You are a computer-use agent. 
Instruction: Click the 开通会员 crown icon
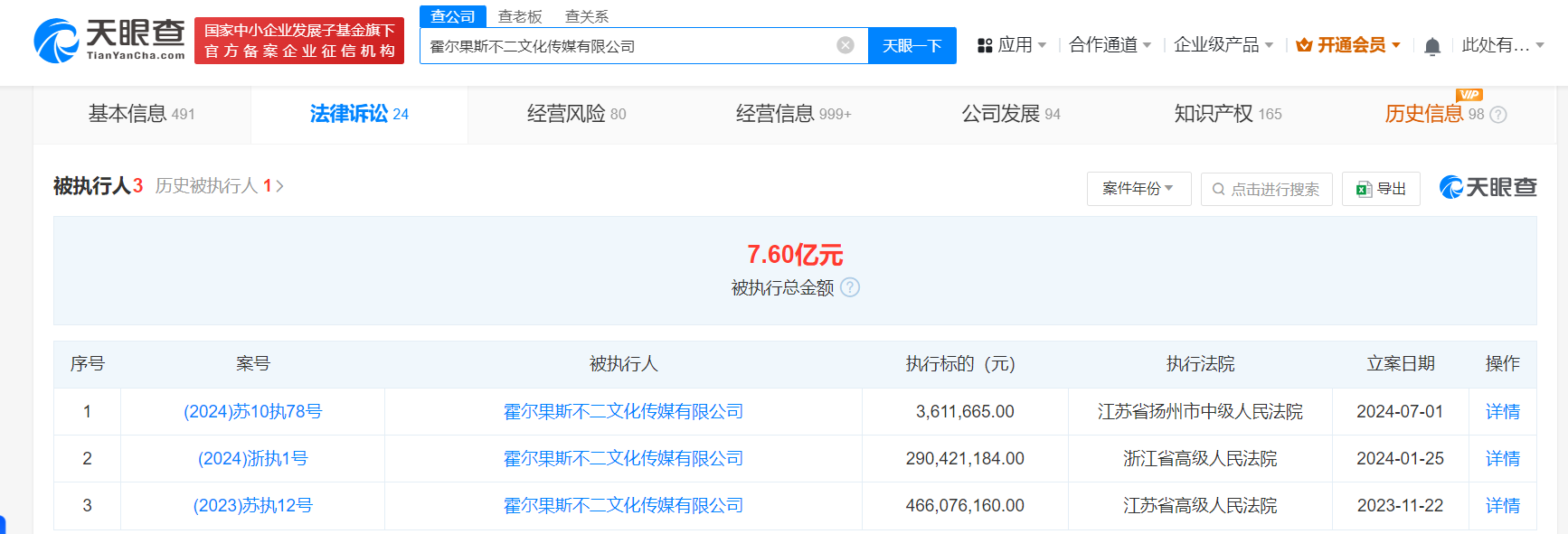pos(1304,45)
